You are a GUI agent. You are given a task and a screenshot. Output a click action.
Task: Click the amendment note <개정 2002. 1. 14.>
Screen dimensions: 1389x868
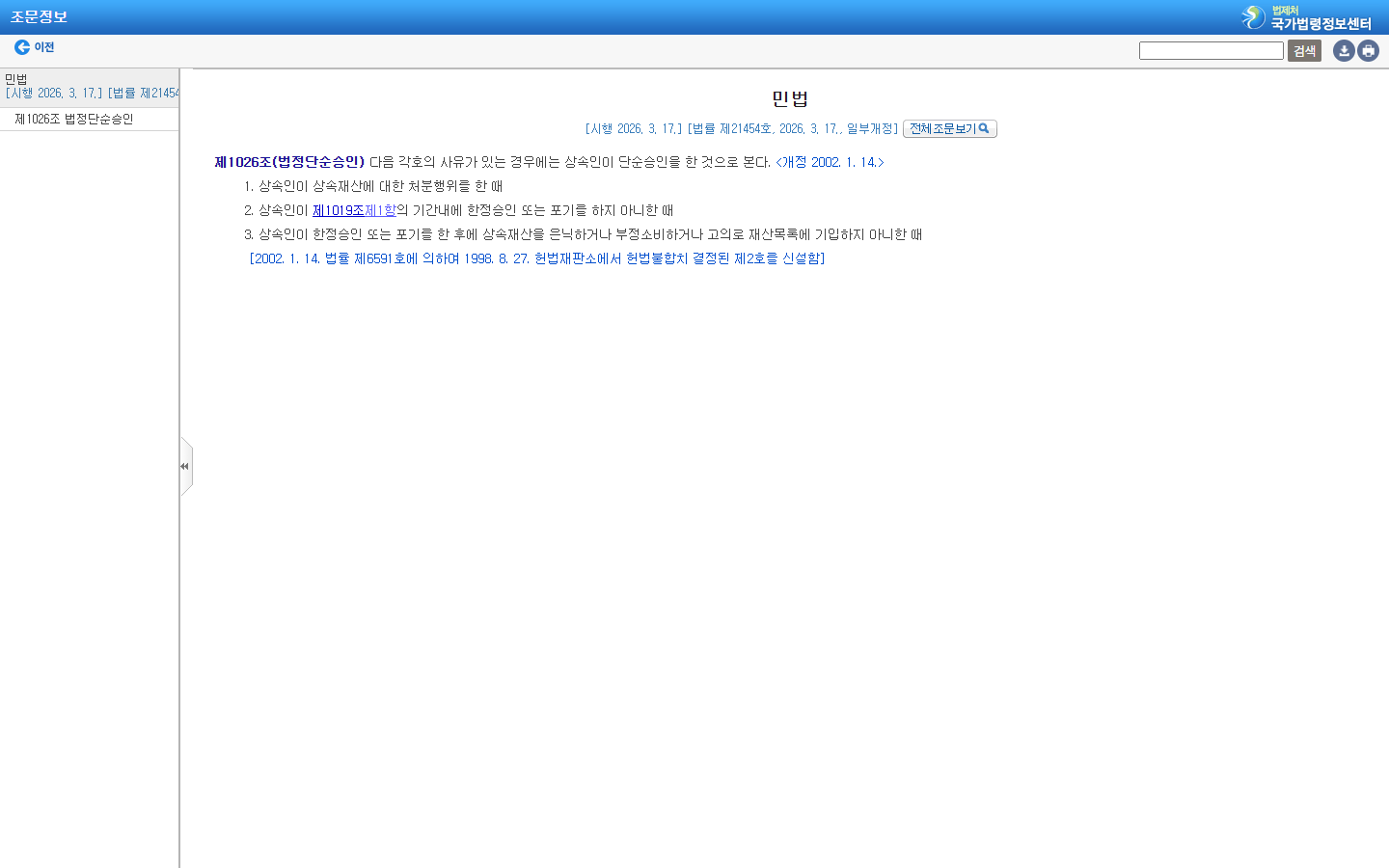point(830,162)
